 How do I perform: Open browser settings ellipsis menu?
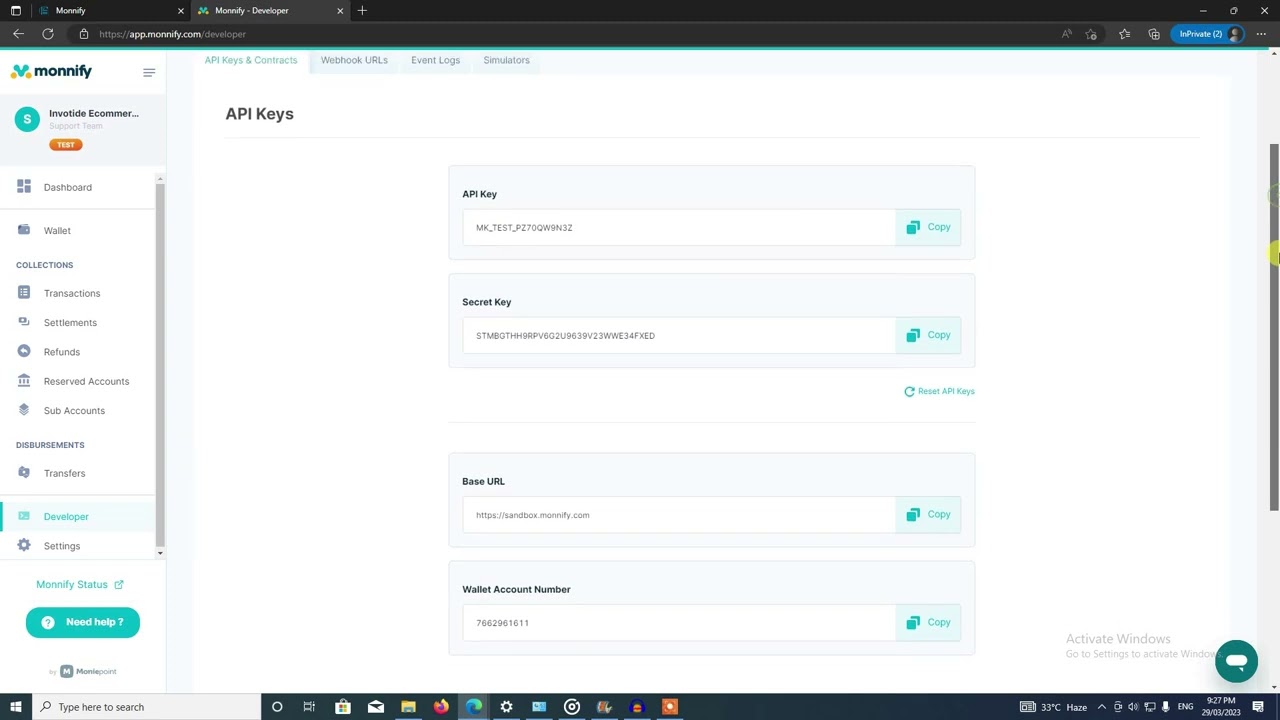click(1261, 34)
